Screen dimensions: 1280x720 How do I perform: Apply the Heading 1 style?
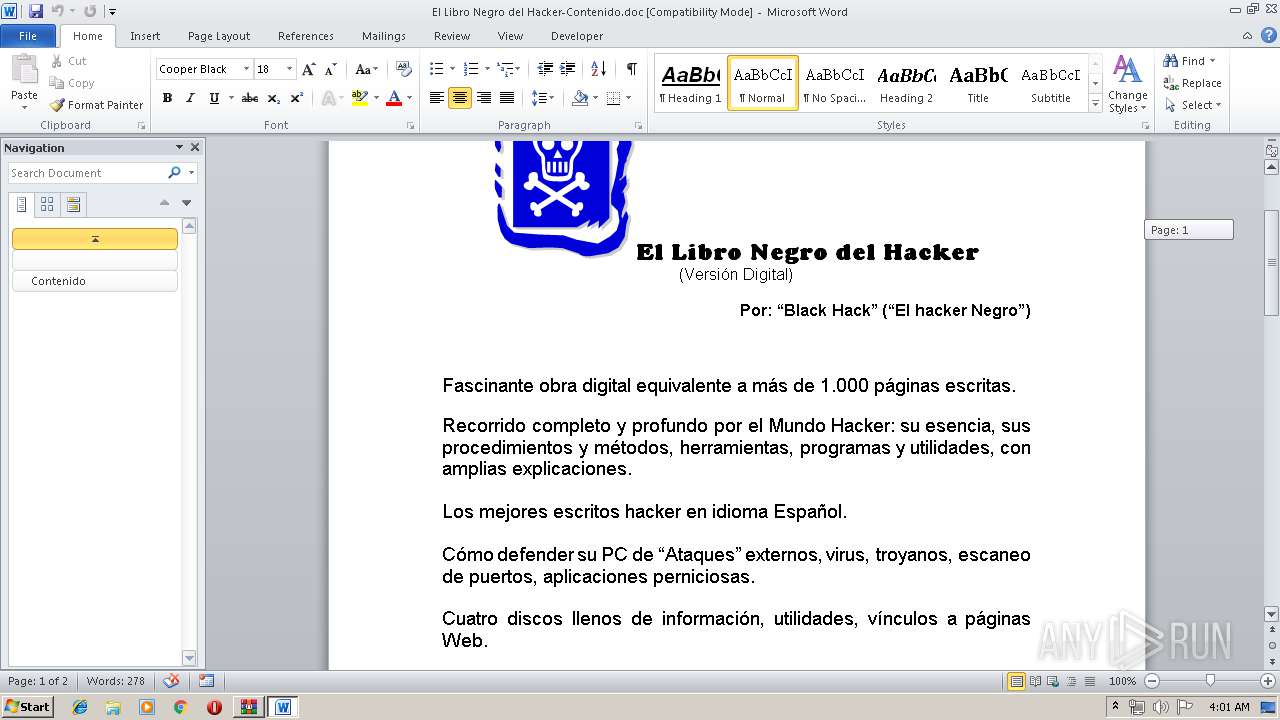690,83
